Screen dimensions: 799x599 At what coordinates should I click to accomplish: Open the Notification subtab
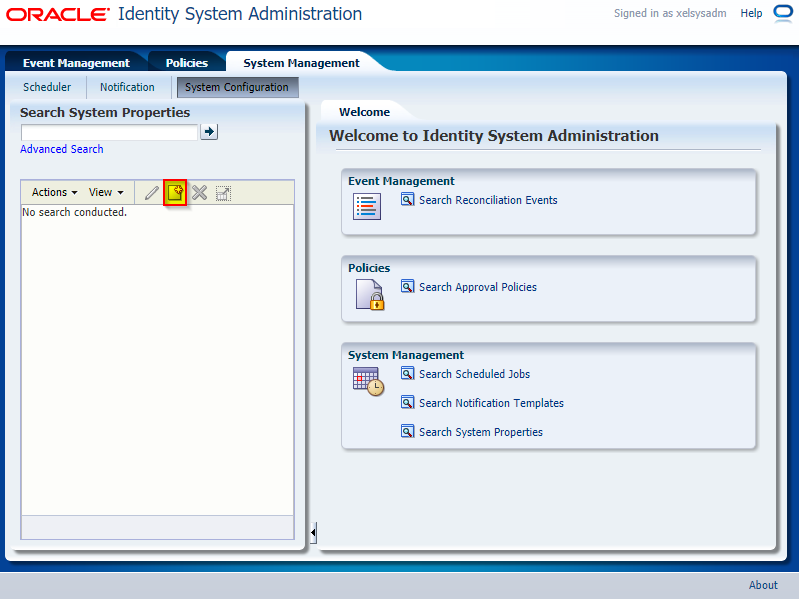click(127, 87)
